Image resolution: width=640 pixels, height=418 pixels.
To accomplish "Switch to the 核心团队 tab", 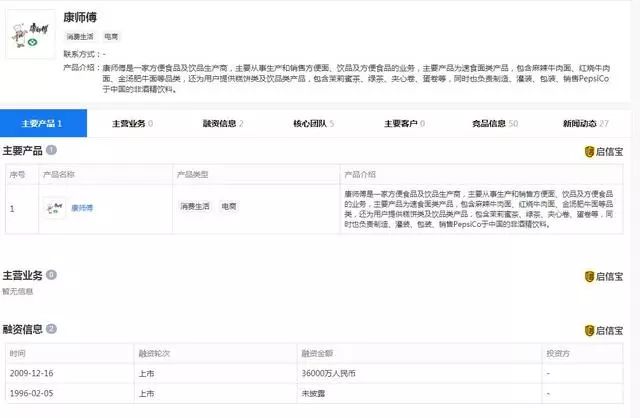I will point(313,123).
